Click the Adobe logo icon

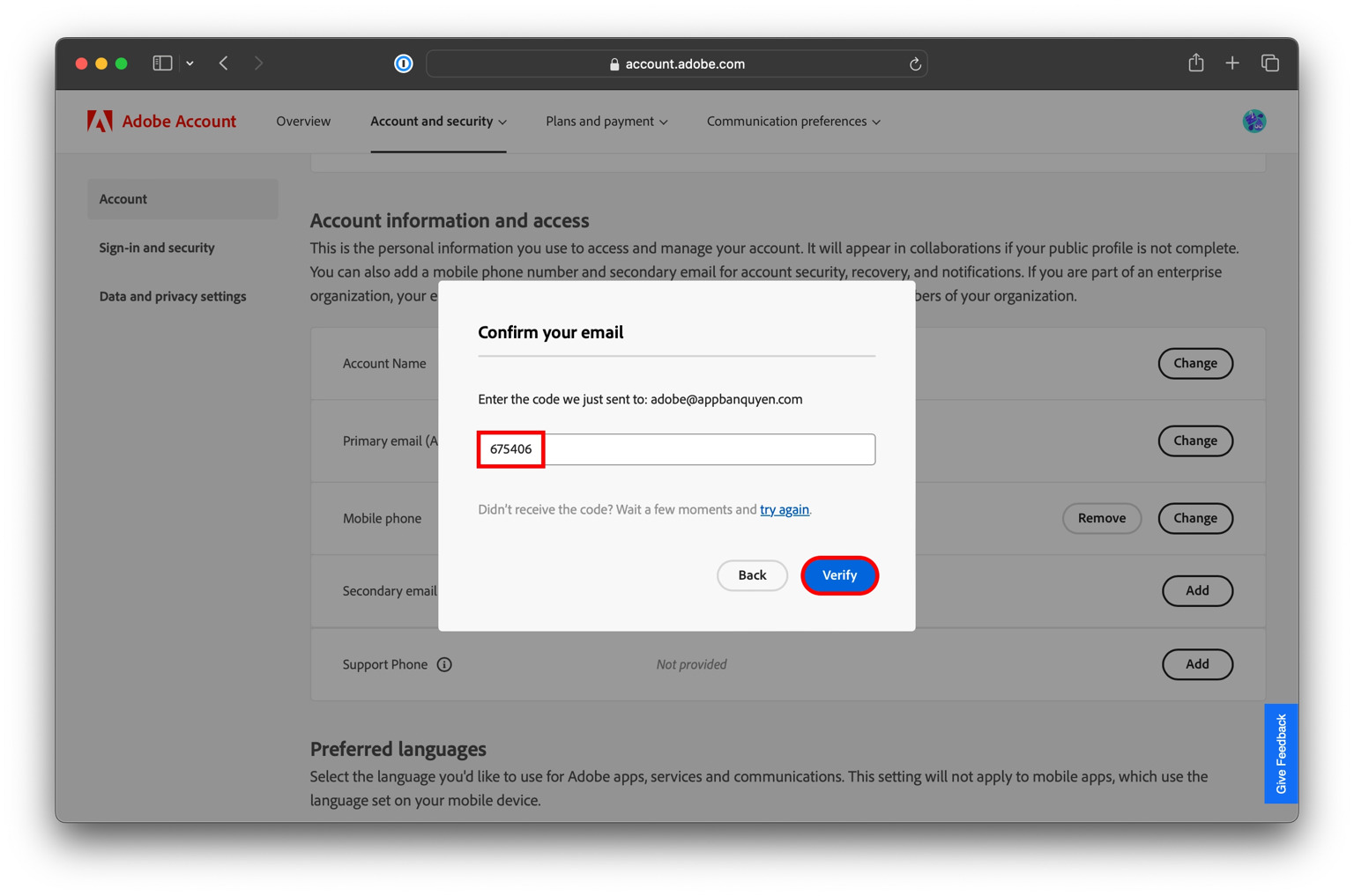100,122
